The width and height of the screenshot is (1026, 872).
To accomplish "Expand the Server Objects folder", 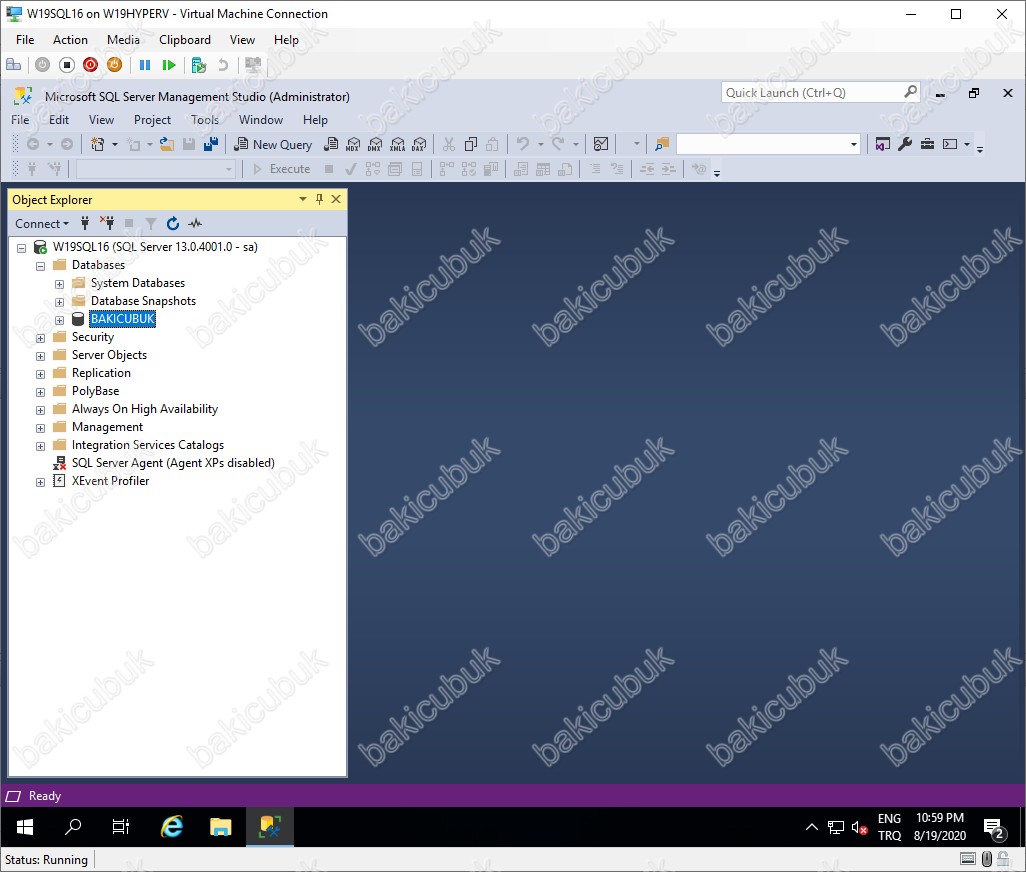I will [x=41, y=356].
